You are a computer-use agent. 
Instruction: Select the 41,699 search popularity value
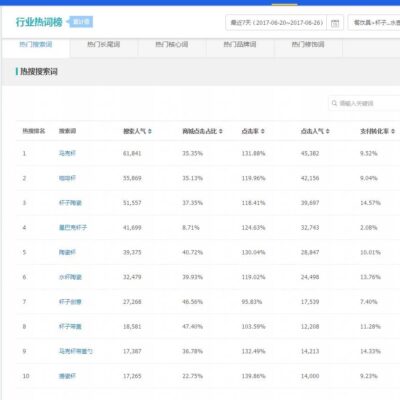132,228
